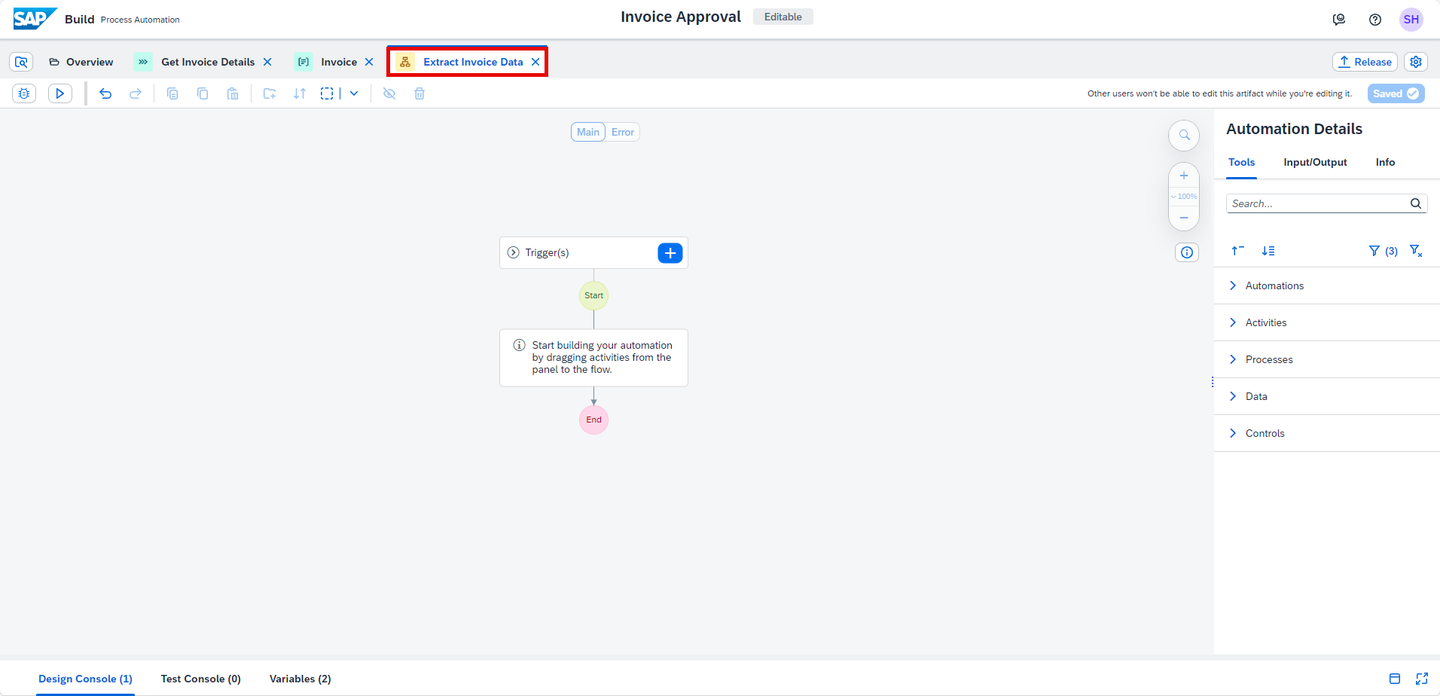1440x696 pixels.
Task: Click the trash delete icon
Action: point(420,93)
